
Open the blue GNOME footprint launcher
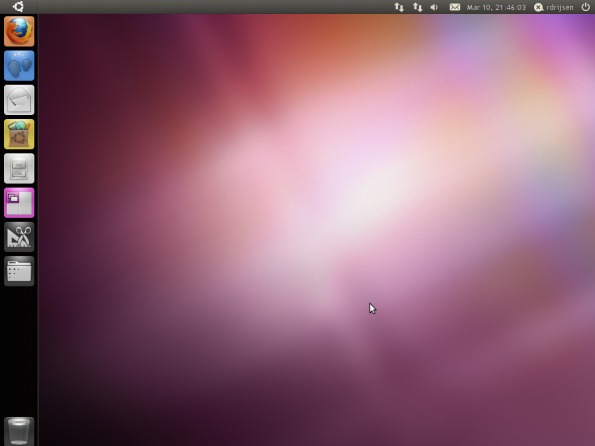click(x=19, y=66)
